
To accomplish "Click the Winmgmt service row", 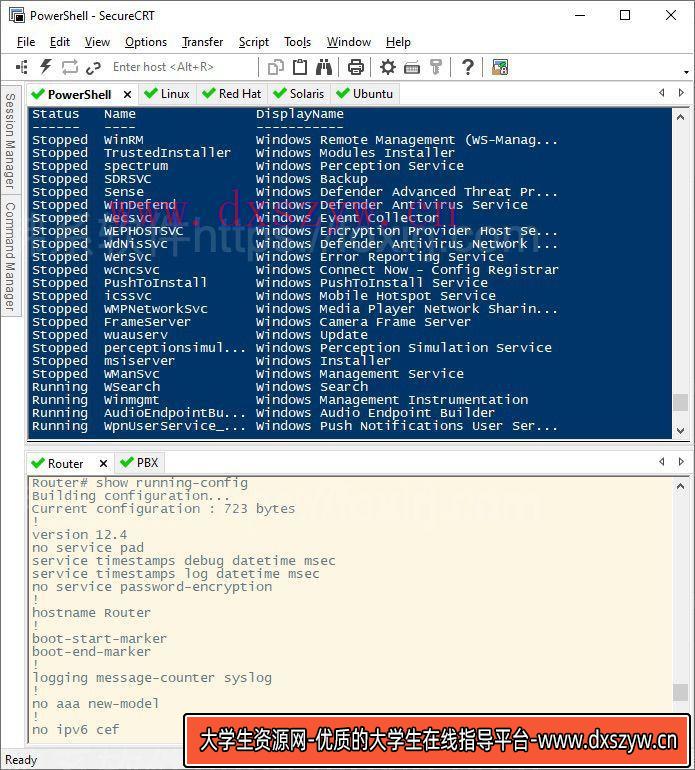I will point(280,400).
